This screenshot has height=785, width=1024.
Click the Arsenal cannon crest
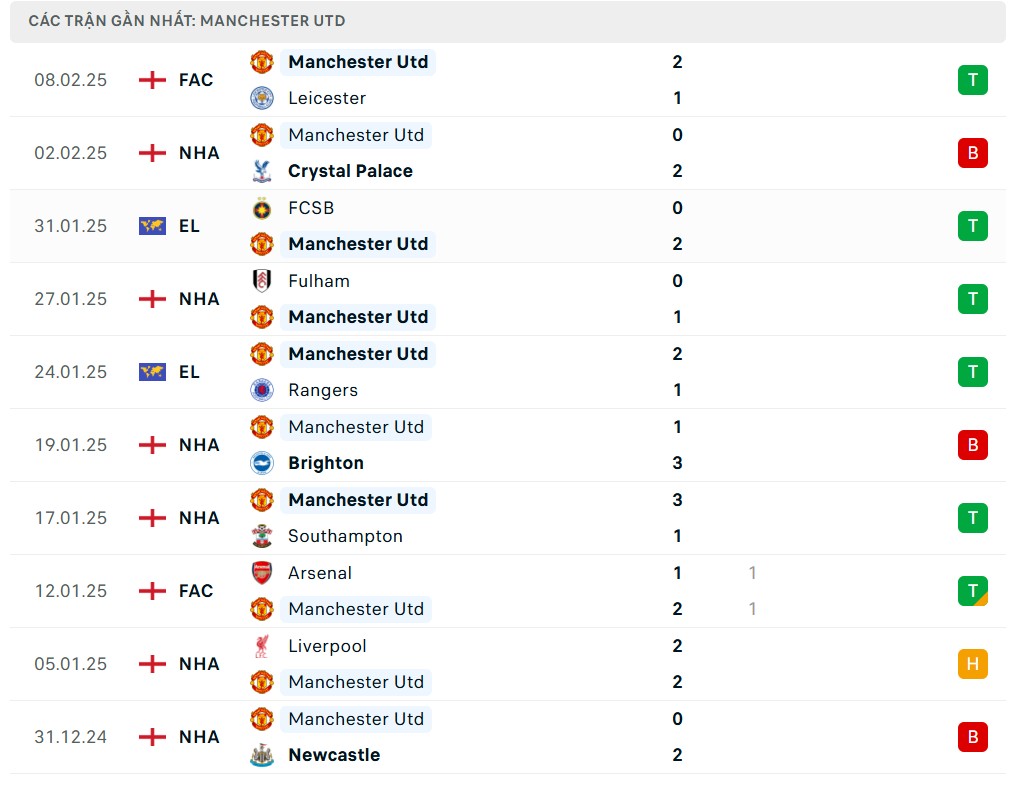tap(262, 573)
